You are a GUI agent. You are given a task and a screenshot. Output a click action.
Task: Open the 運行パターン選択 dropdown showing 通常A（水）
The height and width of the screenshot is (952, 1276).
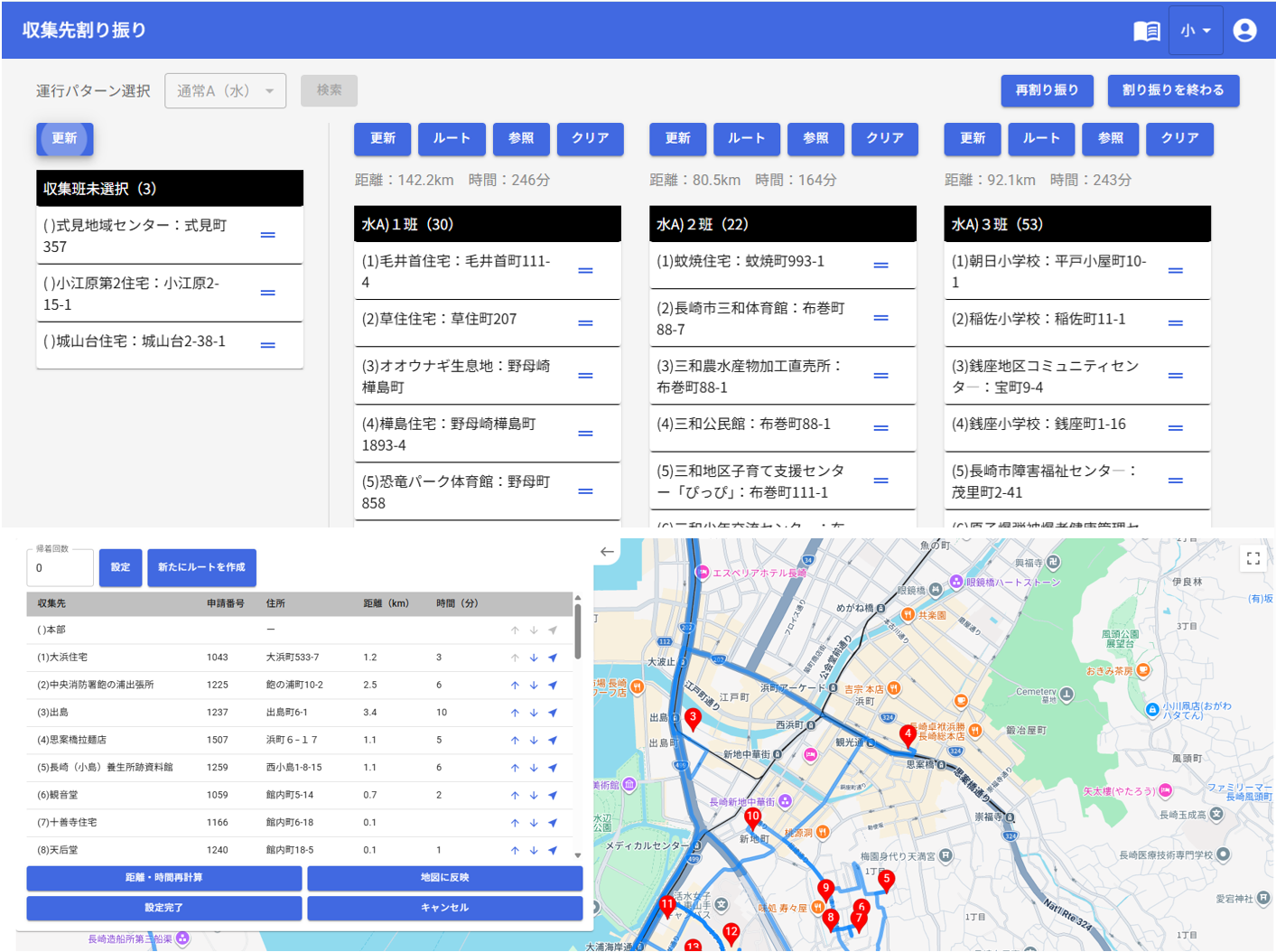click(x=226, y=91)
